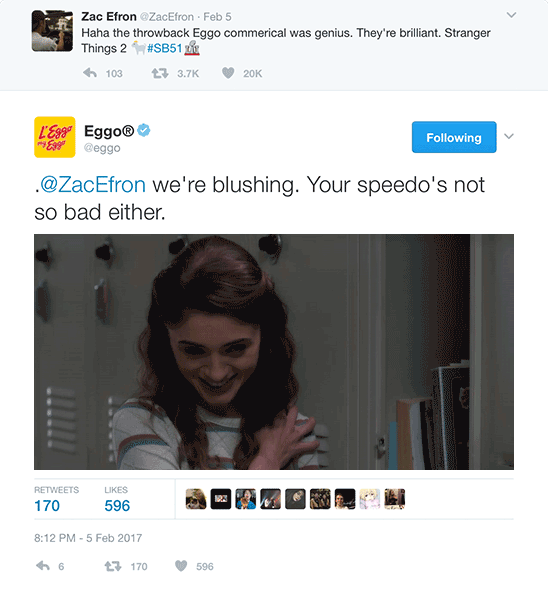The height and width of the screenshot is (601, 548).
Task: Toggle the Following button for Eggo
Action: click(x=454, y=137)
